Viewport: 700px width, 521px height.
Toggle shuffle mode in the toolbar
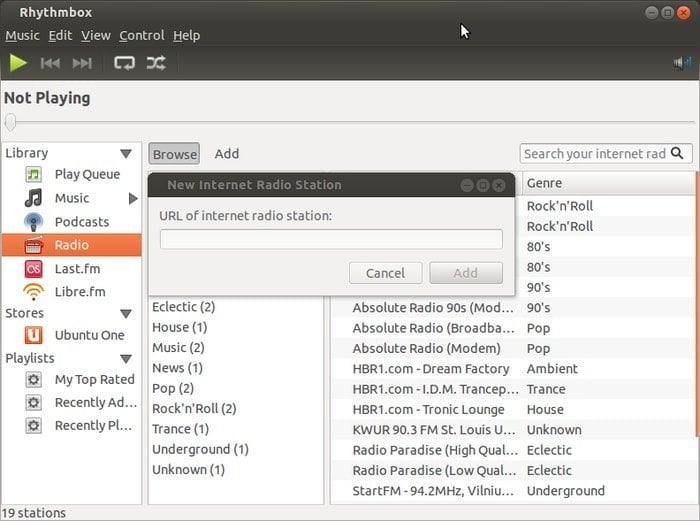(x=156, y=63)
